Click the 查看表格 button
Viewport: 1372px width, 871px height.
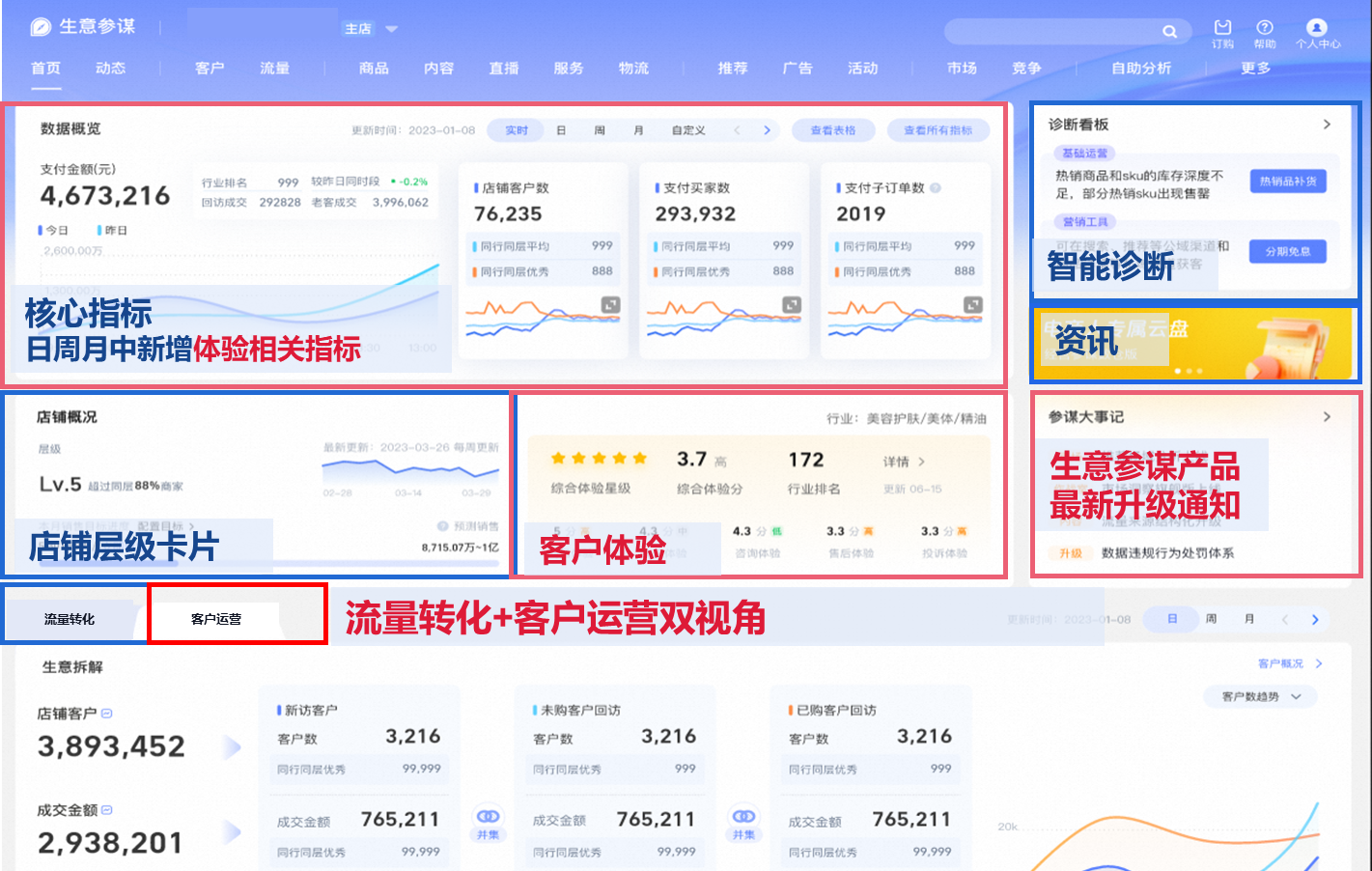[x=833, y=130]
